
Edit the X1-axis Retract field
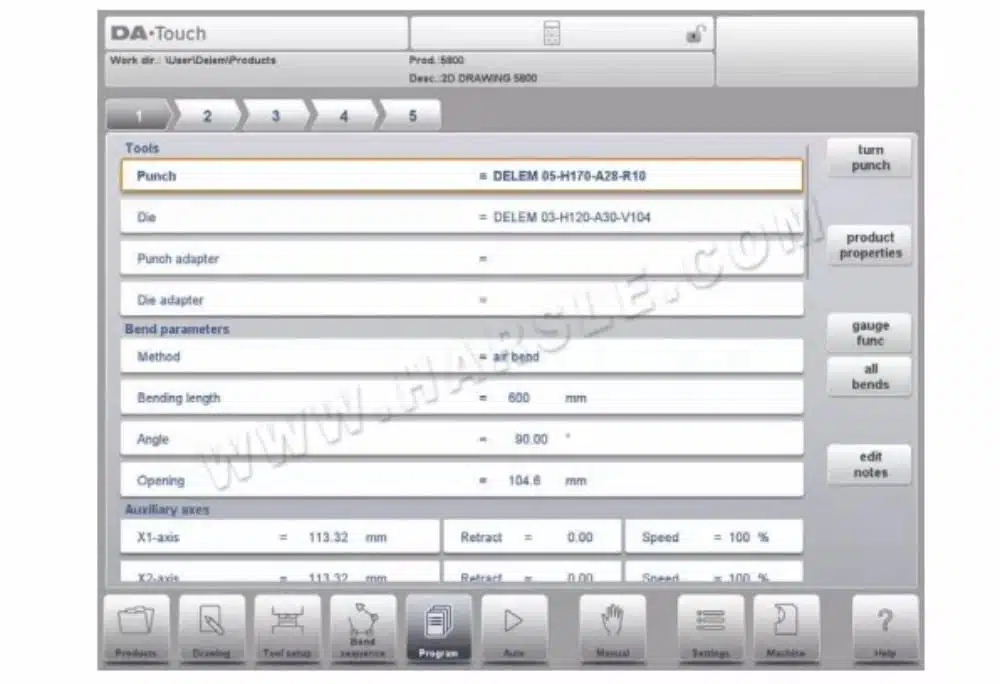coord(532,537)
